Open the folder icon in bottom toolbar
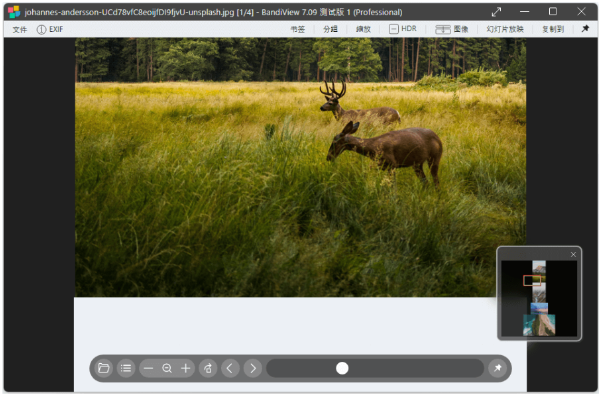This screenshot has width=600, height=395. (x=103, y=368)
